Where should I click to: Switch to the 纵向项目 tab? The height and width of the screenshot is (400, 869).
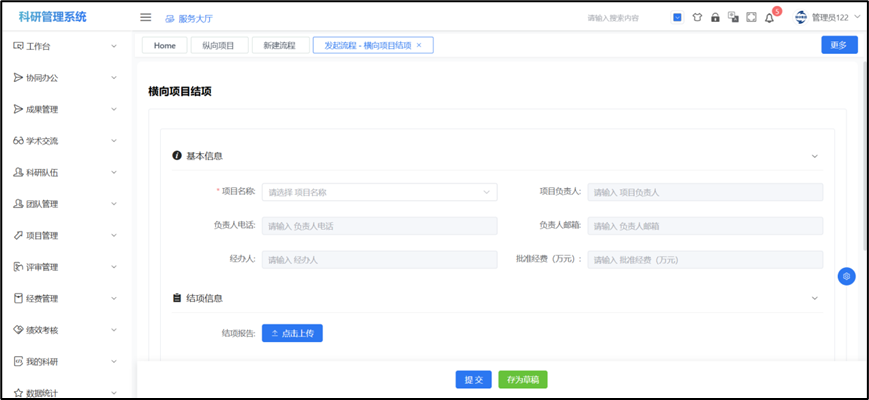[x=218, y=45]
